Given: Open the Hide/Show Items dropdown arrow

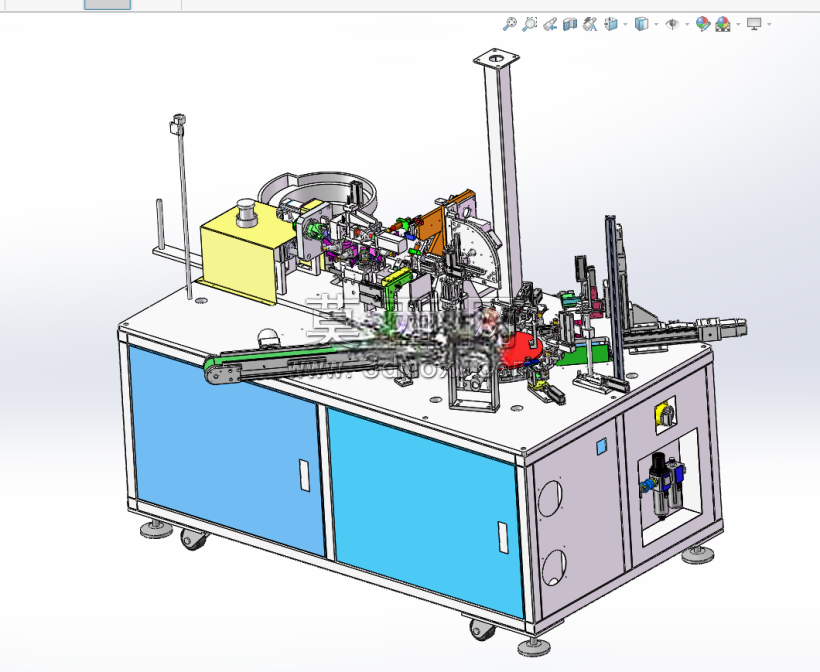Looking at the screenshot, I should (687, 25).
